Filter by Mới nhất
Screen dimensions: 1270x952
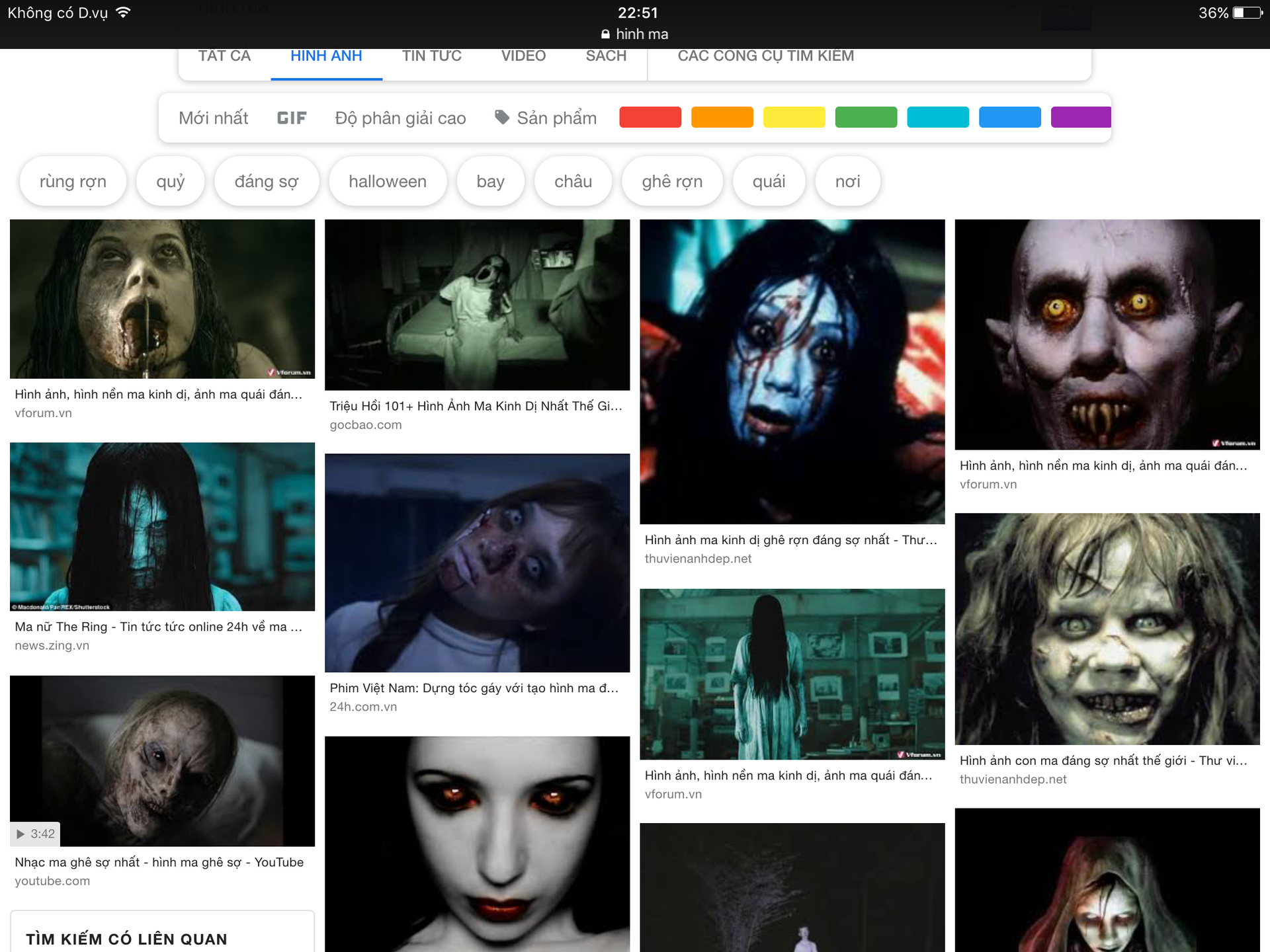coord(213,118)
